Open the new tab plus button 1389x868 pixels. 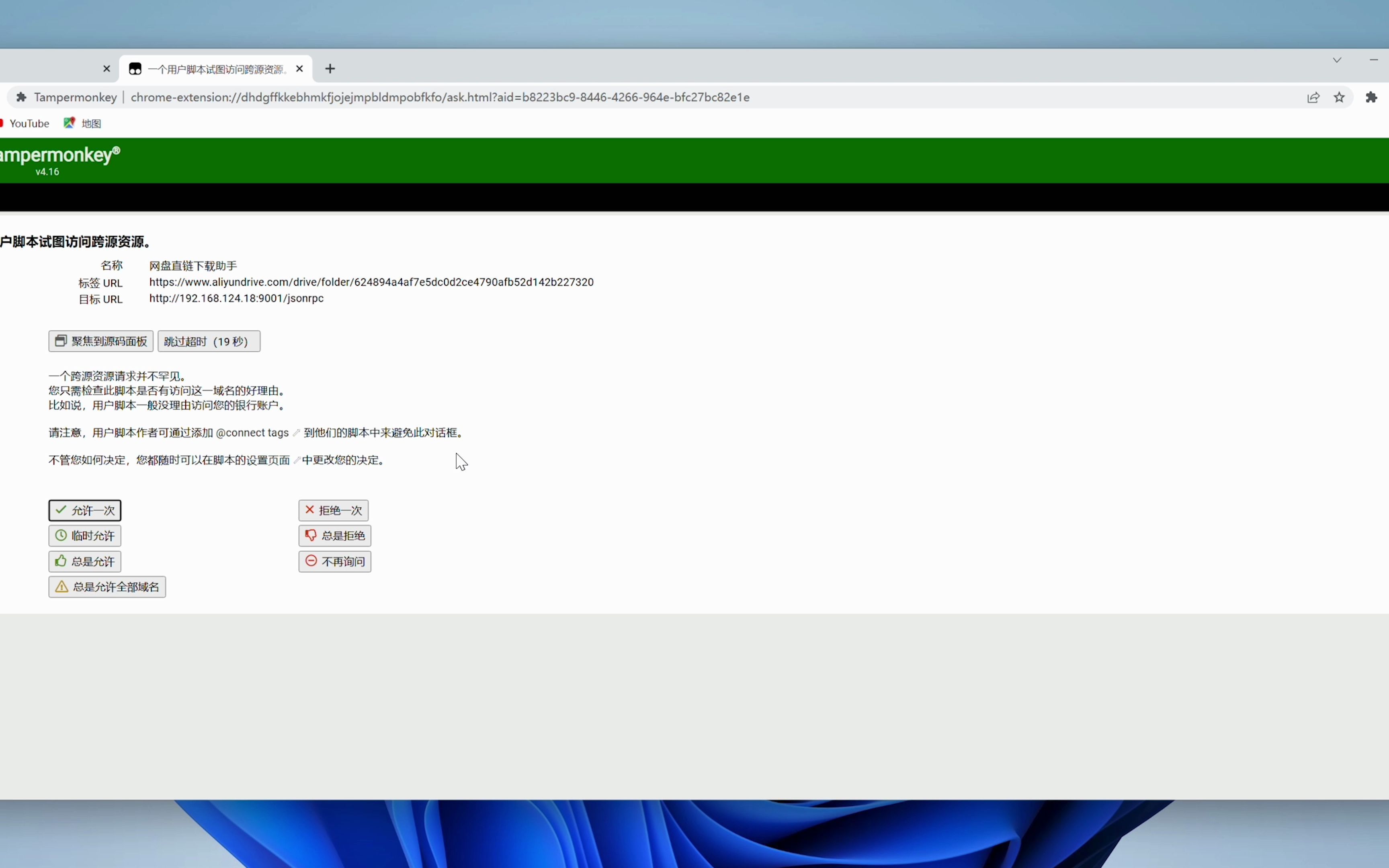point(330,69)
